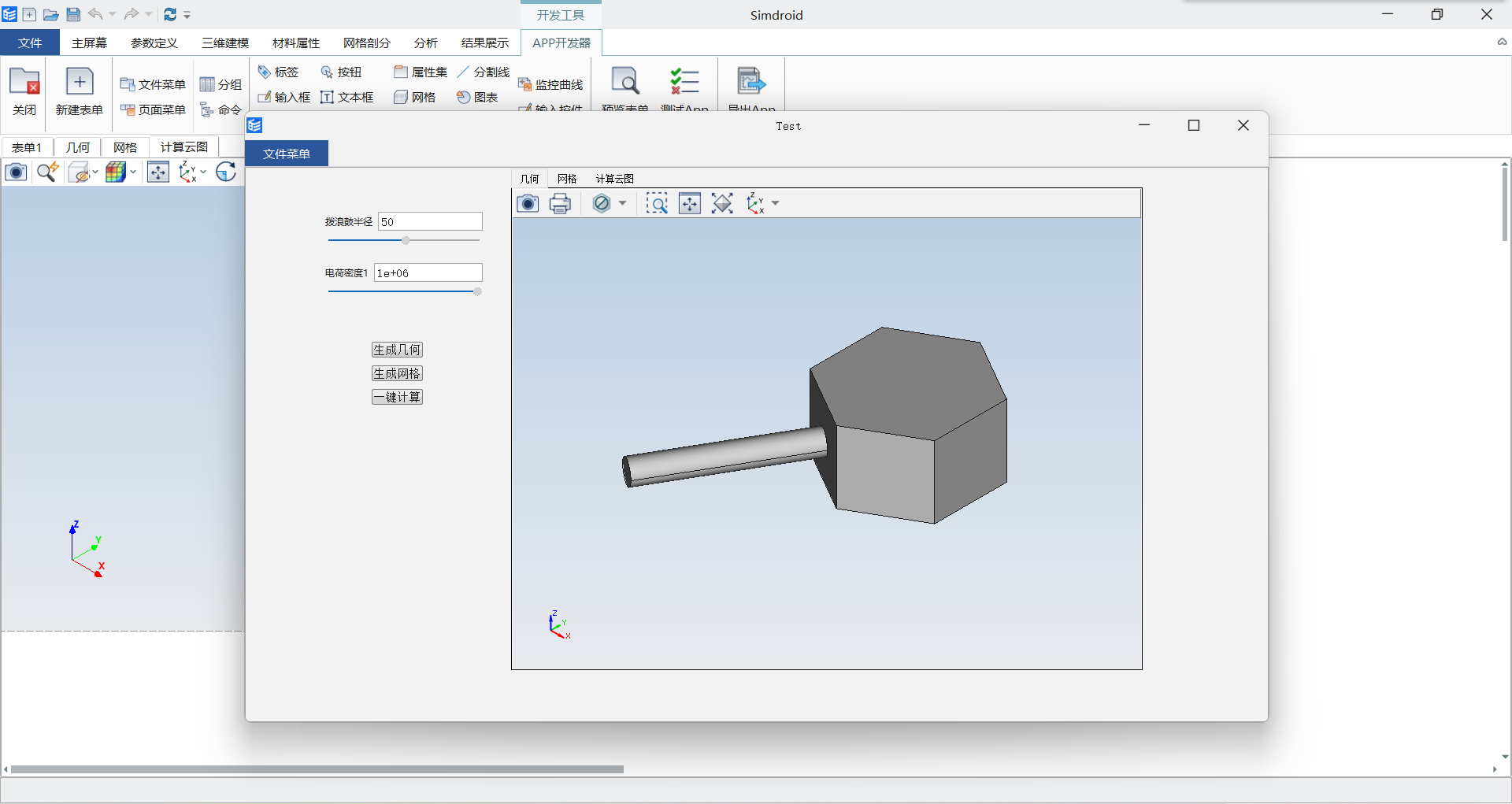Click the 监控曲线 monitor curve item
Screen dimensions: 1512x804
[x=550, y=84]
